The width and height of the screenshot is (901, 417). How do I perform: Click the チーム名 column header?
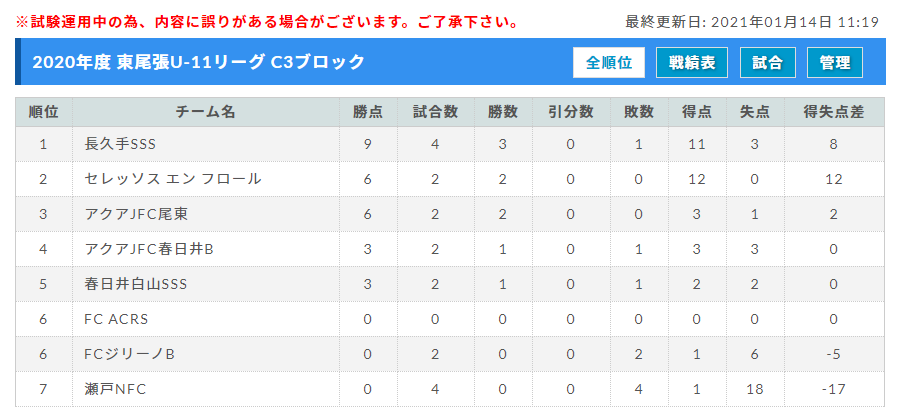pyautogui.click(x=206, y=112)
